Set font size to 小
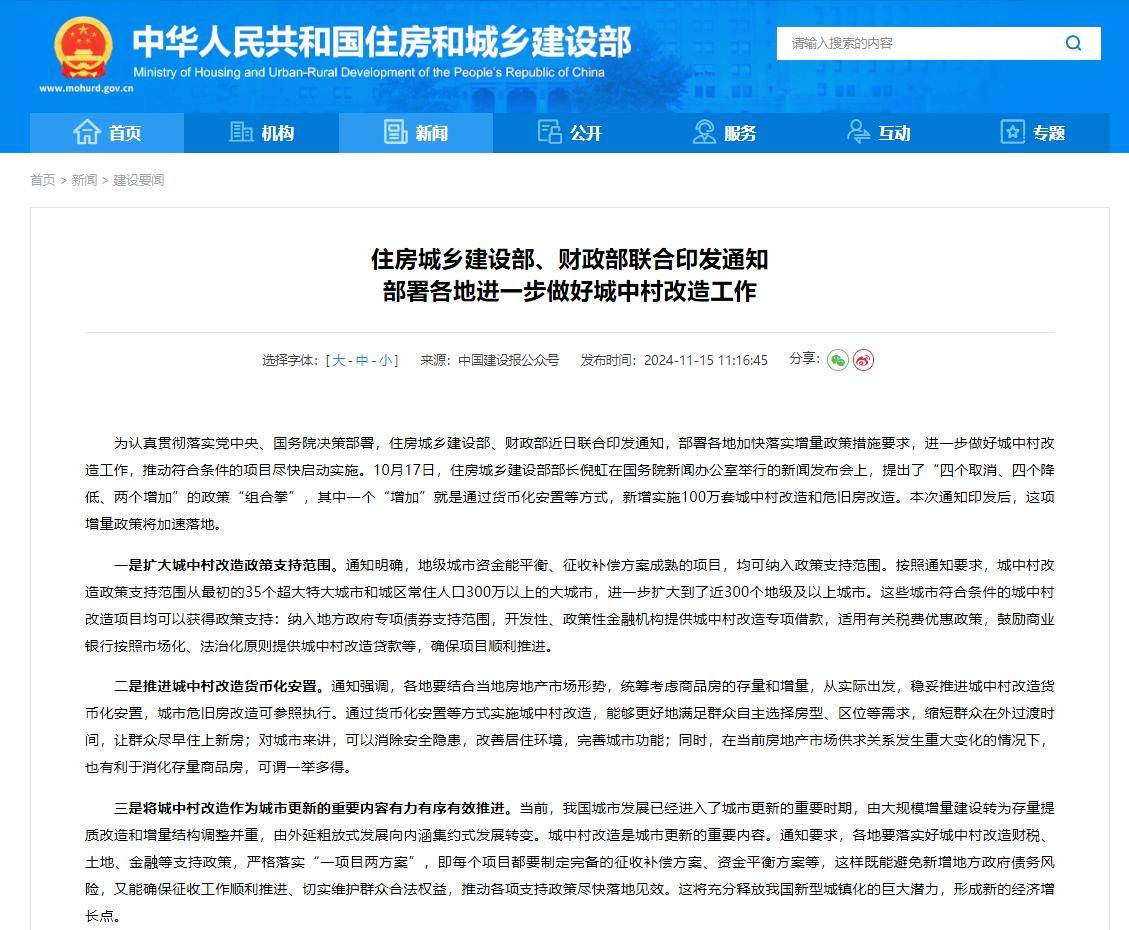This screenshot has height=930, width=1129. (x=386, y=360)
